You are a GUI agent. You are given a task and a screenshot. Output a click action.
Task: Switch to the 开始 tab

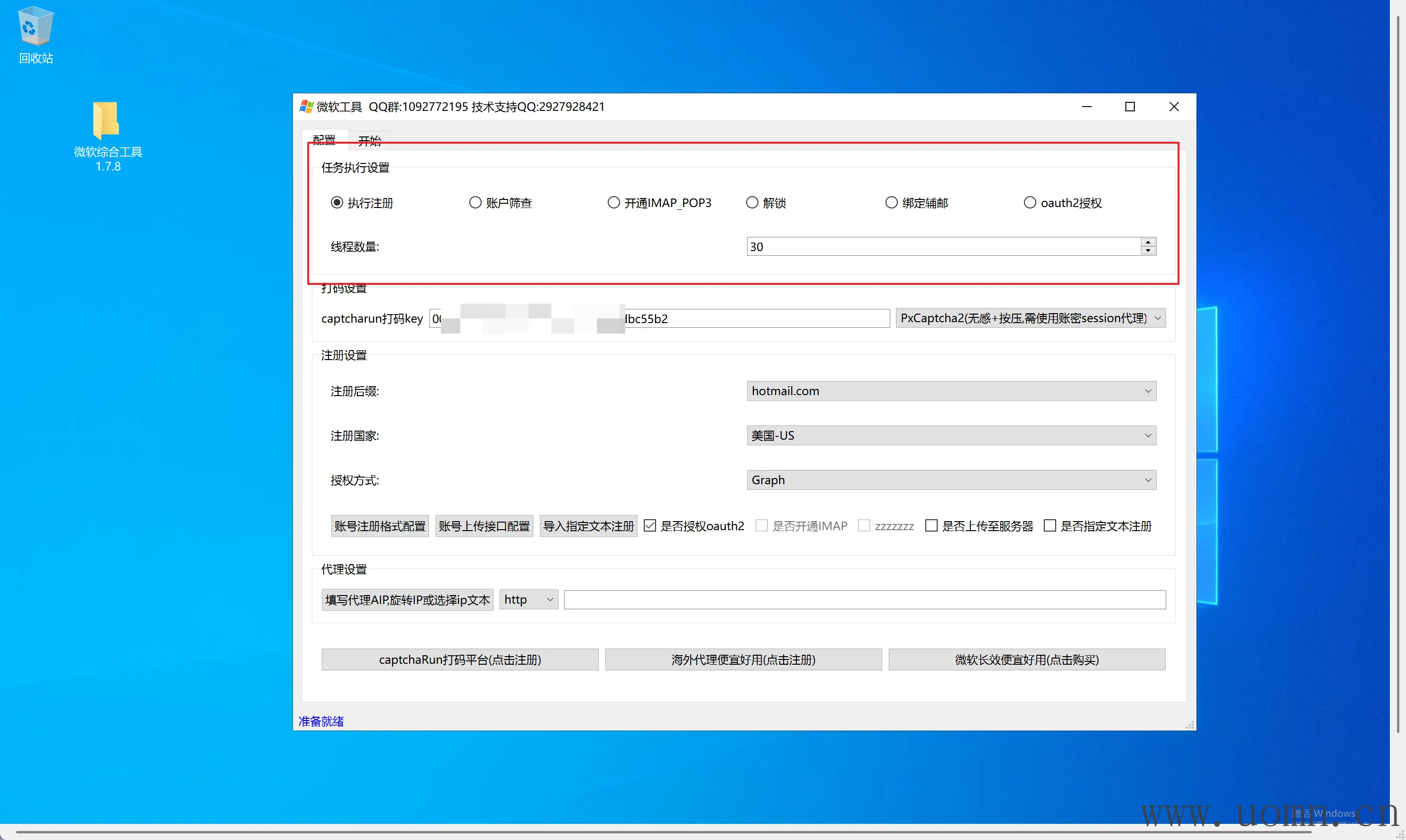(x=369, y=140)
